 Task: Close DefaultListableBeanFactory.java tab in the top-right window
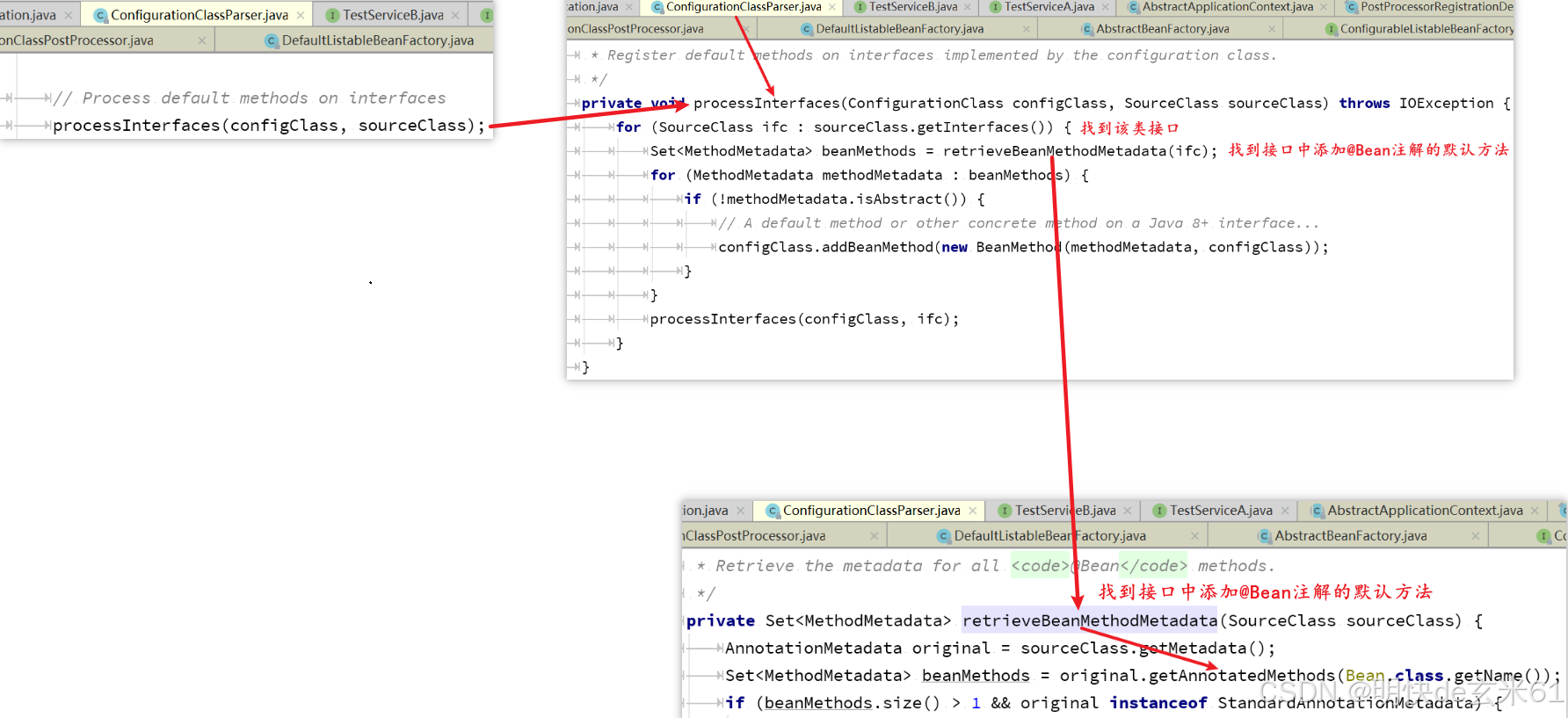pos(1026,29)
